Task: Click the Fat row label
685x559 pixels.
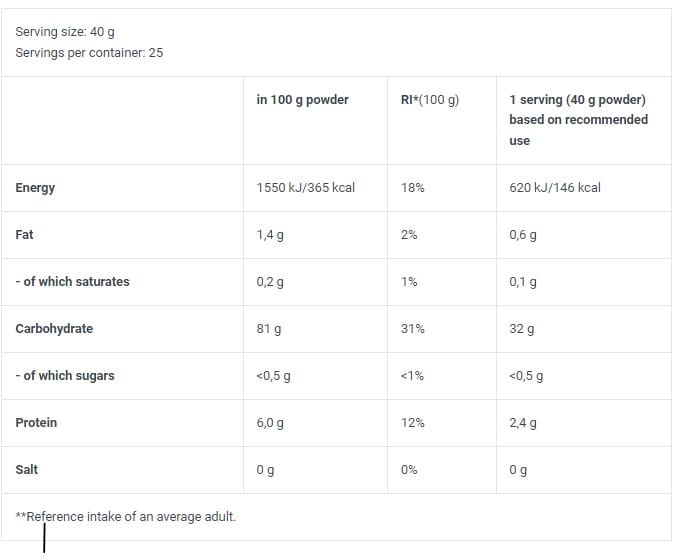Action: pos(24,235)
